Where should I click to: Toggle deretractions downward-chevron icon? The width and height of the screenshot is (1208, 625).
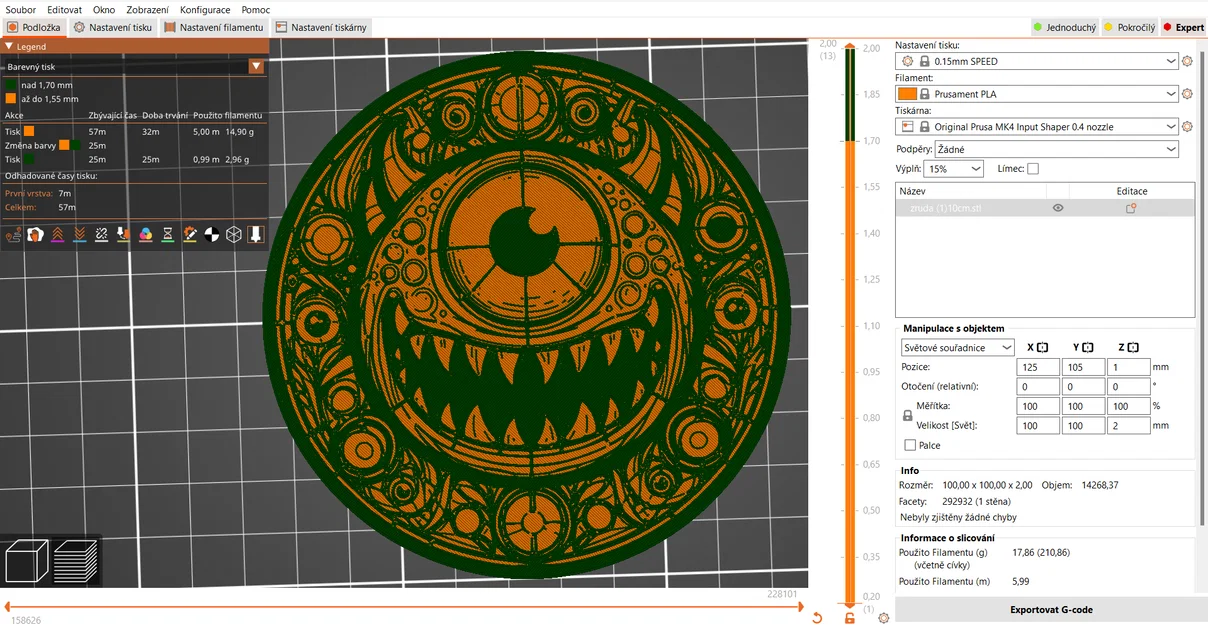coord(79,234)
